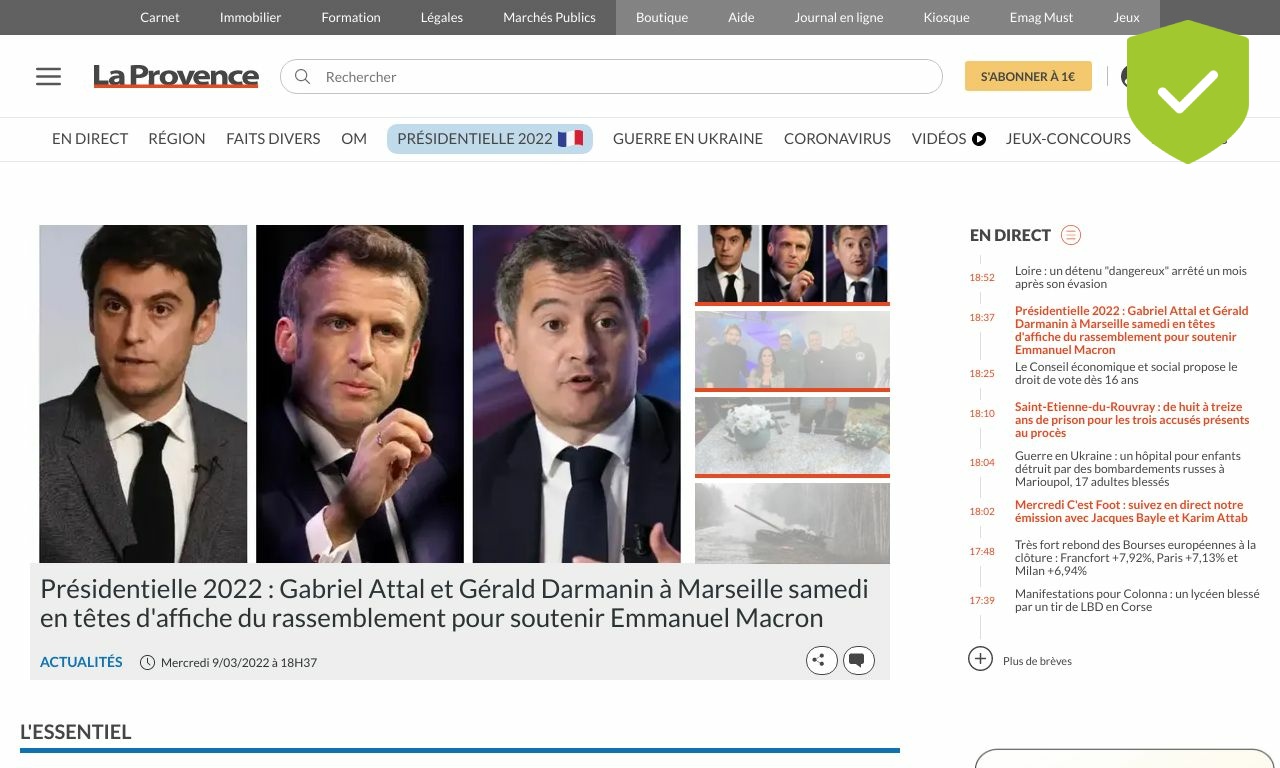
Task: Open the 18:37 Attal et Darmanin brève
Action: click(x=1132, y=330)
